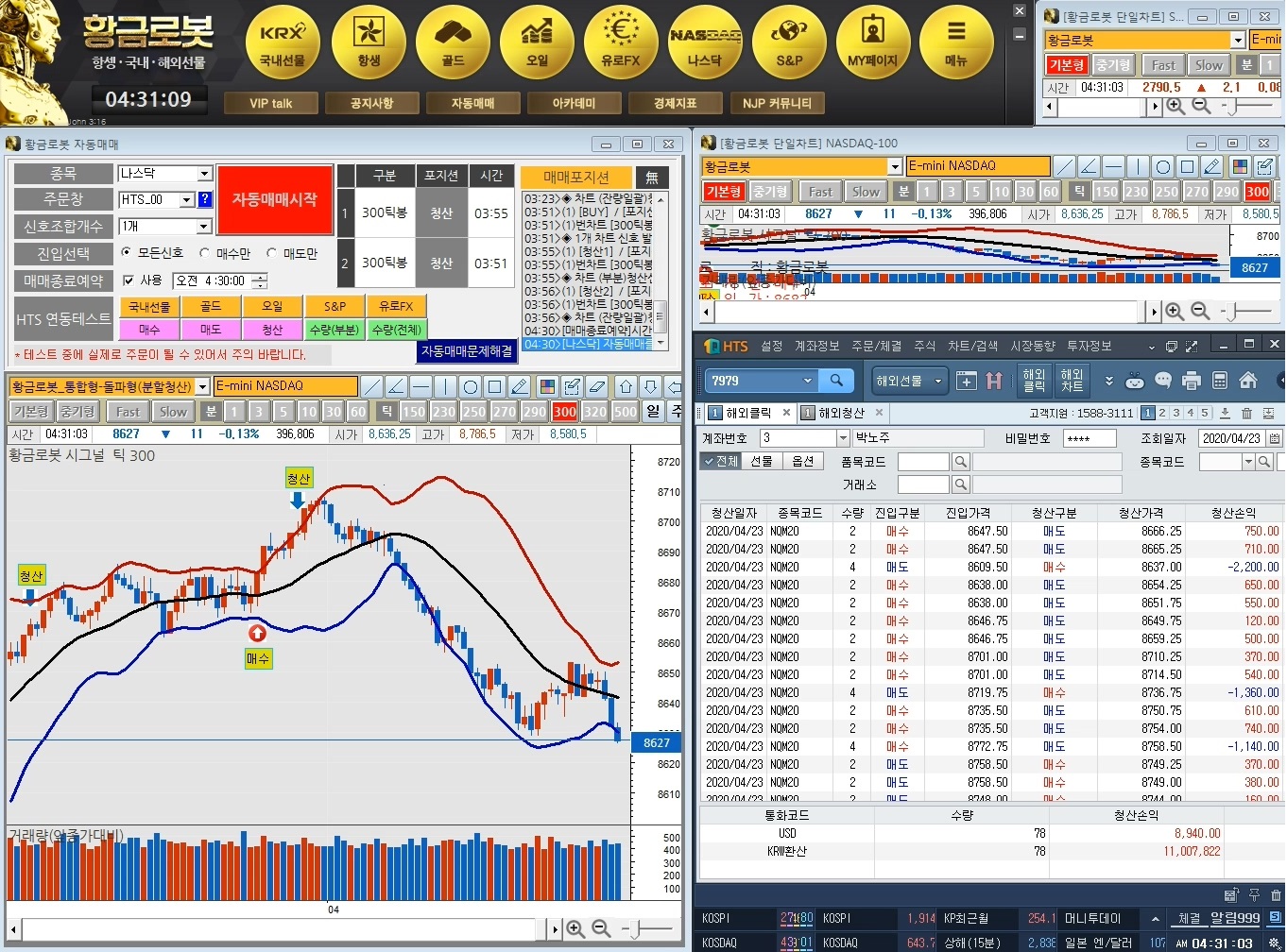Open HTS 차트/검색 menu

click(x=972, y=346)
